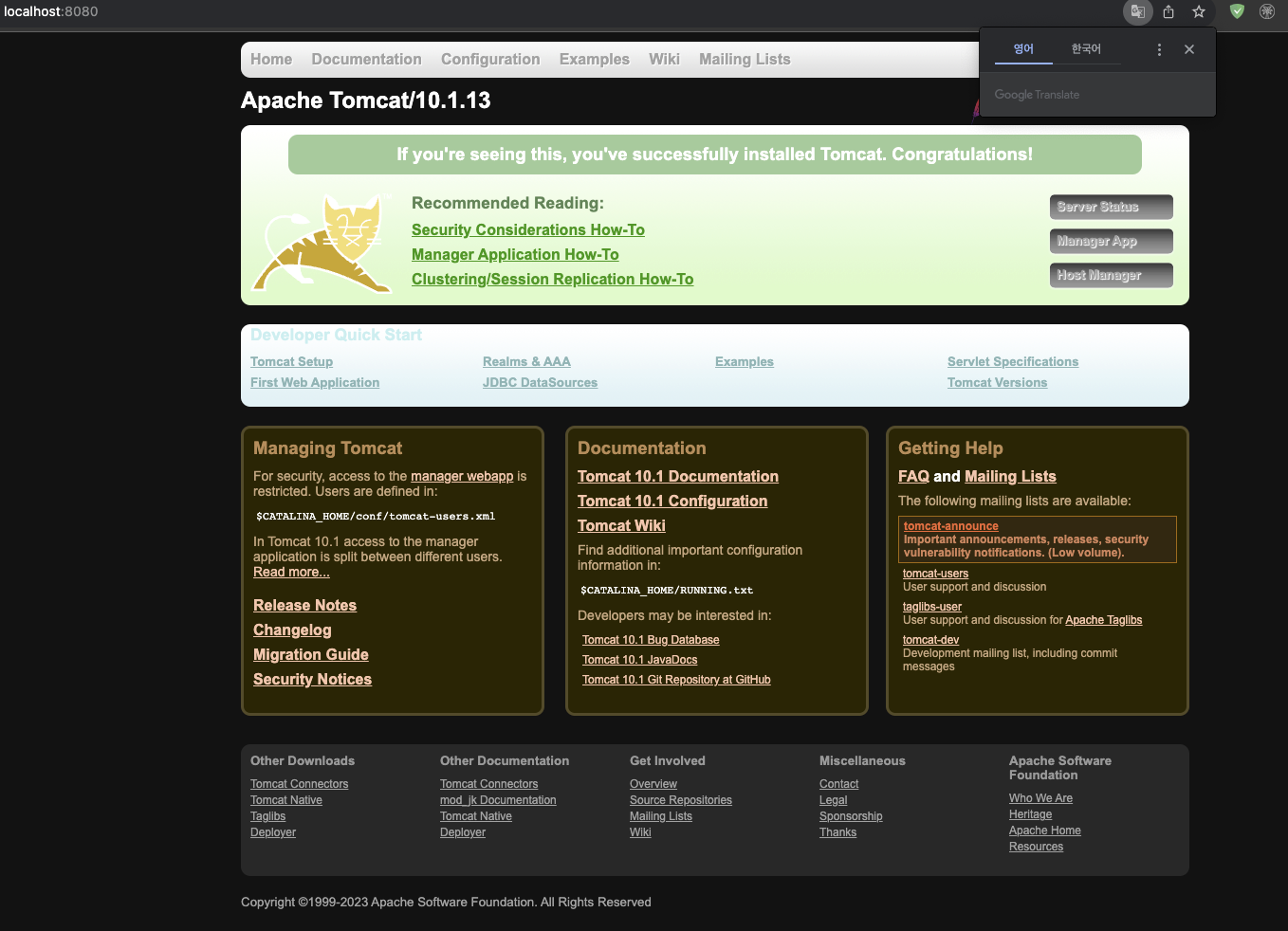Open Security Considerations How-To link
The width and height of the screenshot is (1288, 931).
528,229
